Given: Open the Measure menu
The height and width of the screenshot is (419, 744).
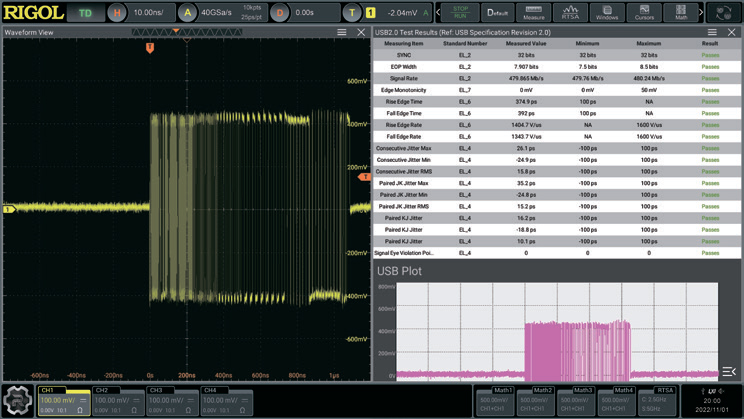Looking at the screenshot, I should coord(534,12).
